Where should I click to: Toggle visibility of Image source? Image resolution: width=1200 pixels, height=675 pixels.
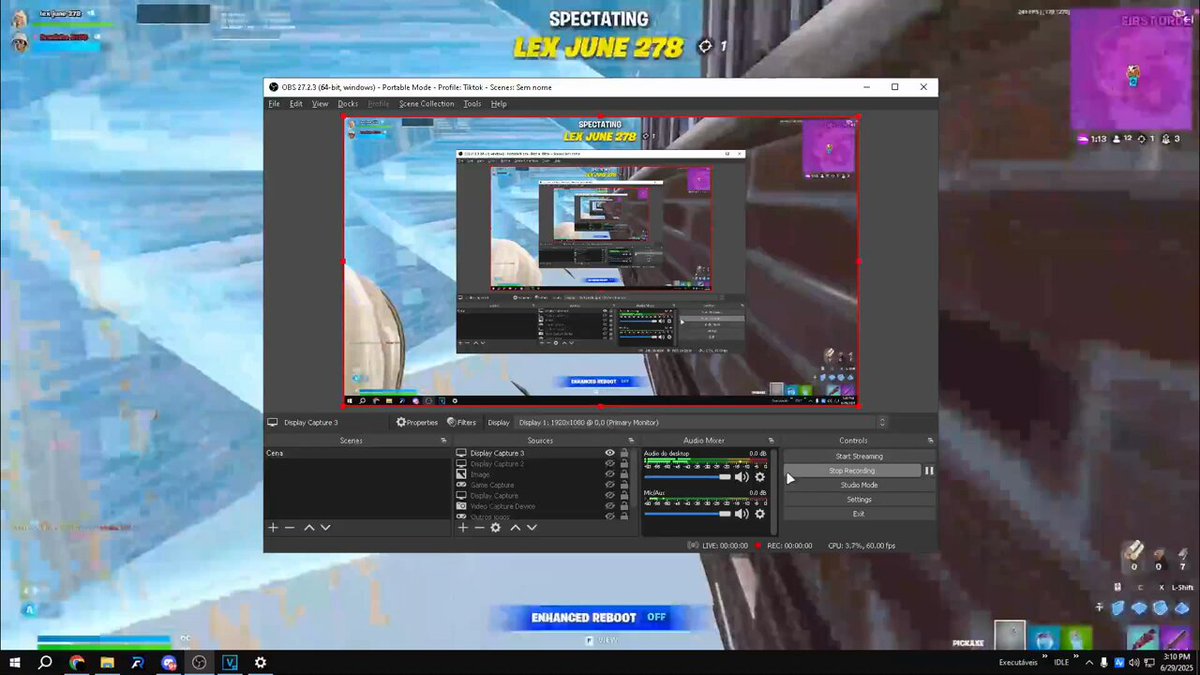(x=610, y=474)
